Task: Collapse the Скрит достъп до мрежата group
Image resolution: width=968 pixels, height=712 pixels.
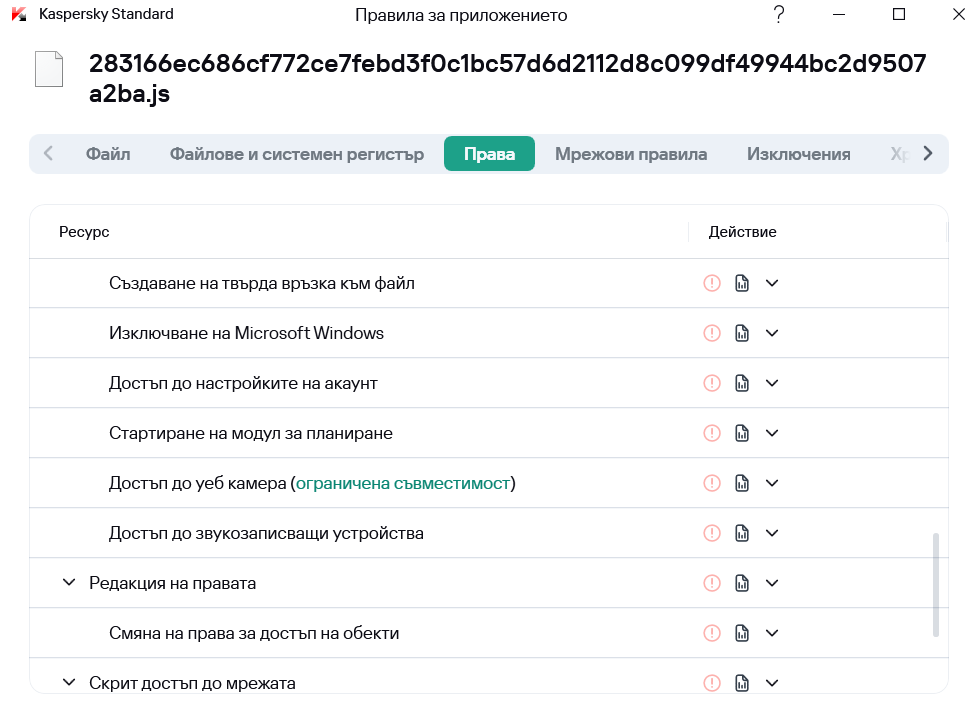Action: click(69, 682)
